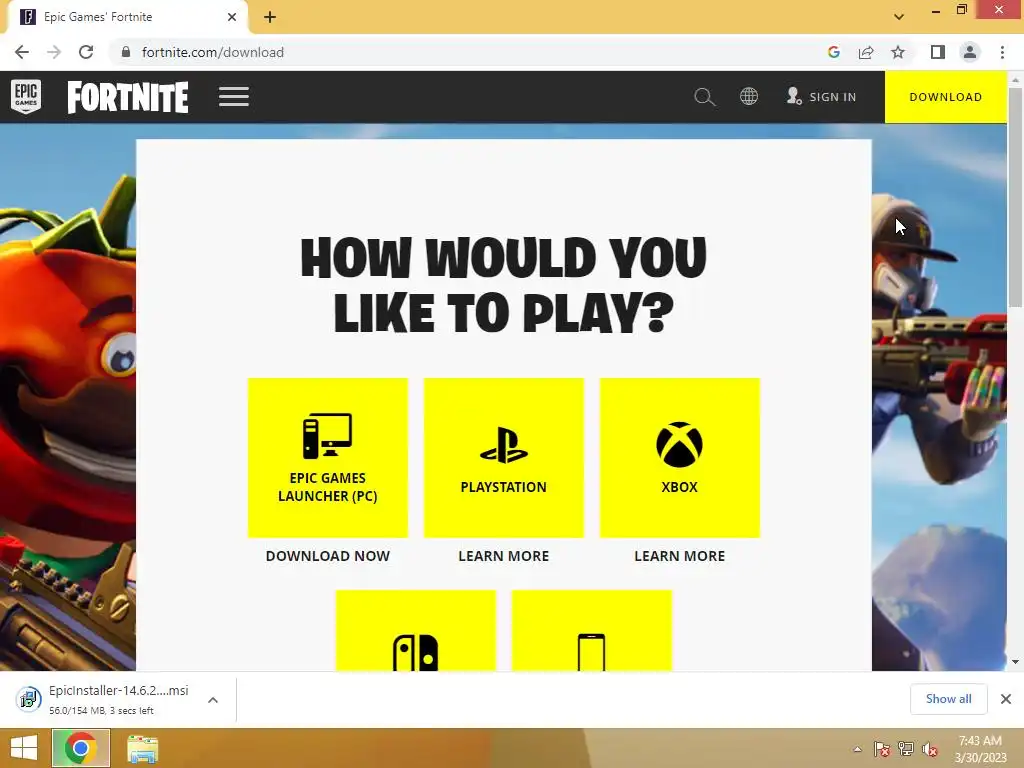
Task: Open the Fortnite logo home link
Action: (x=128, y=97)
